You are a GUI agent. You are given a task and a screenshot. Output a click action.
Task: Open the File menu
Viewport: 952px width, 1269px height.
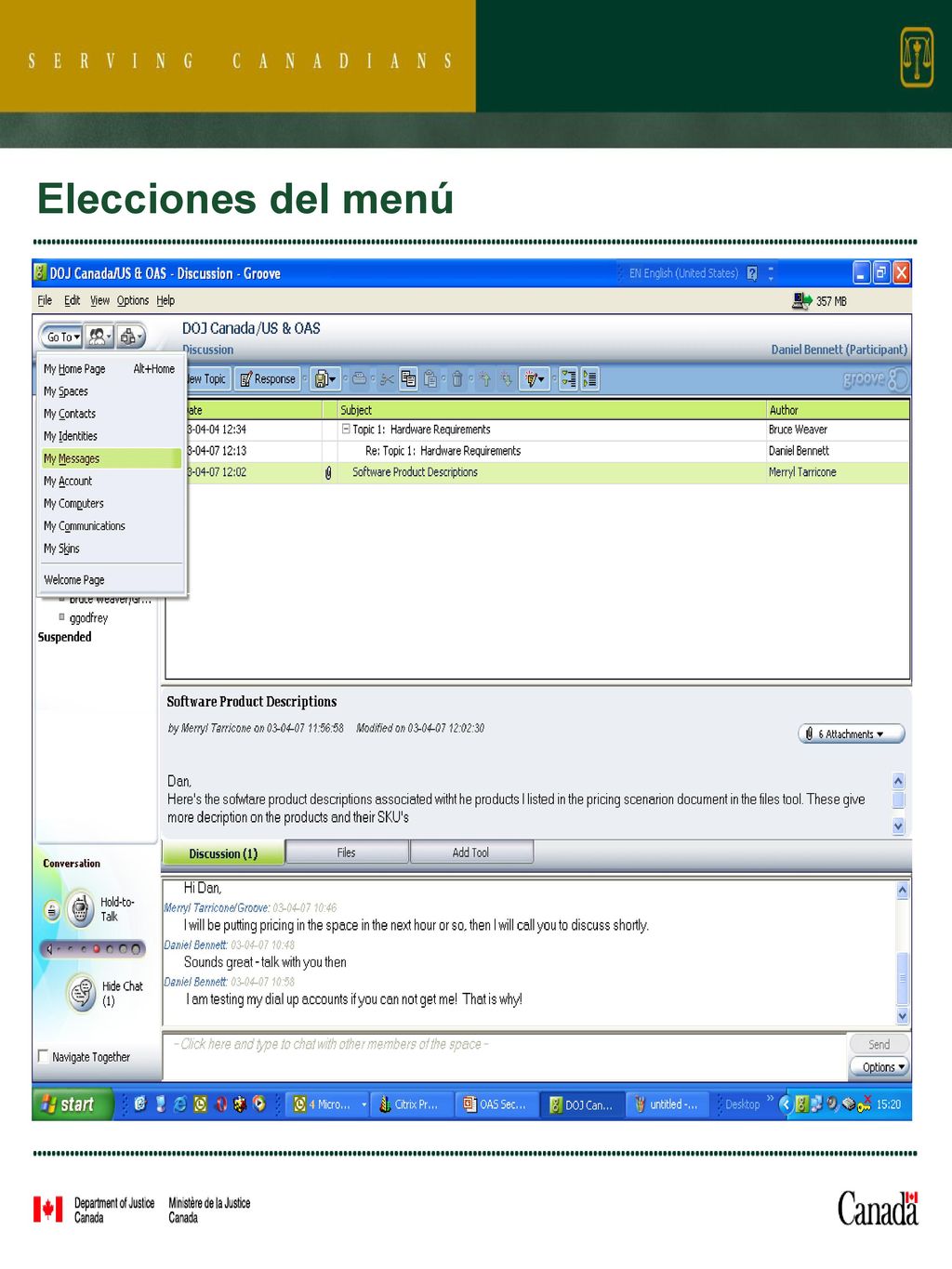coord(45,300)
